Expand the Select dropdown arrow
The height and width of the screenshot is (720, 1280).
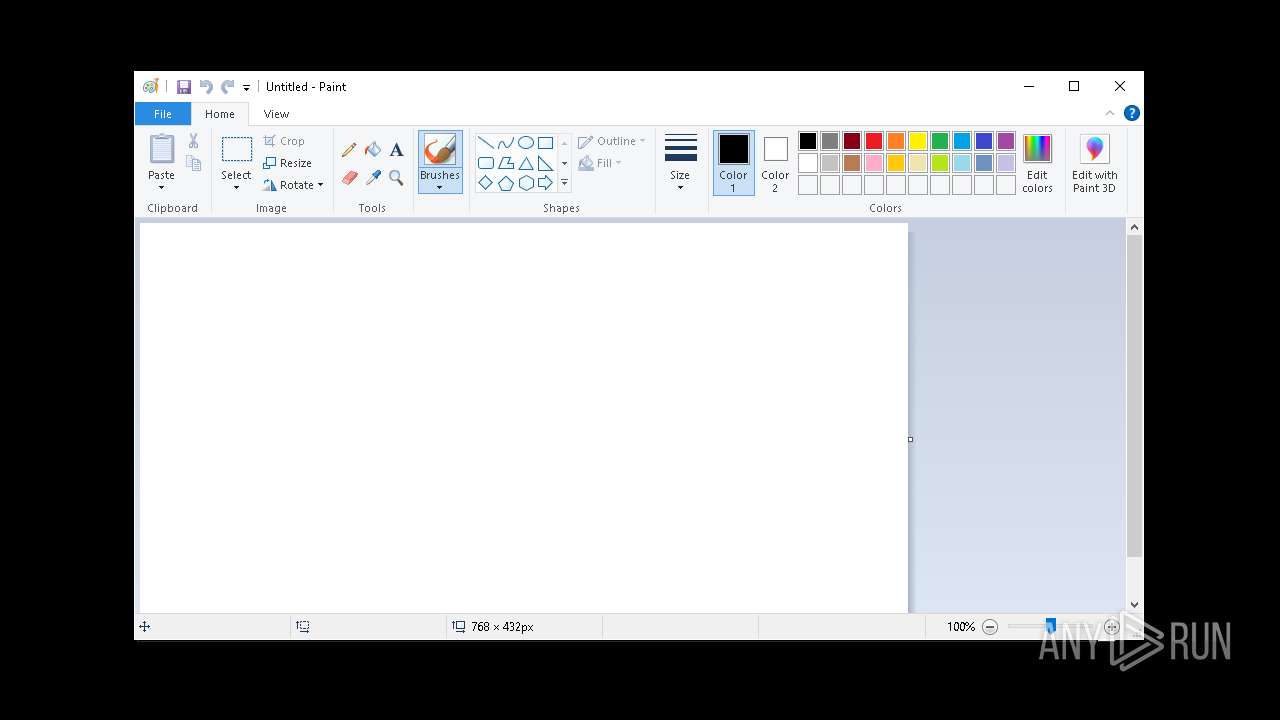tap(236, 188)
